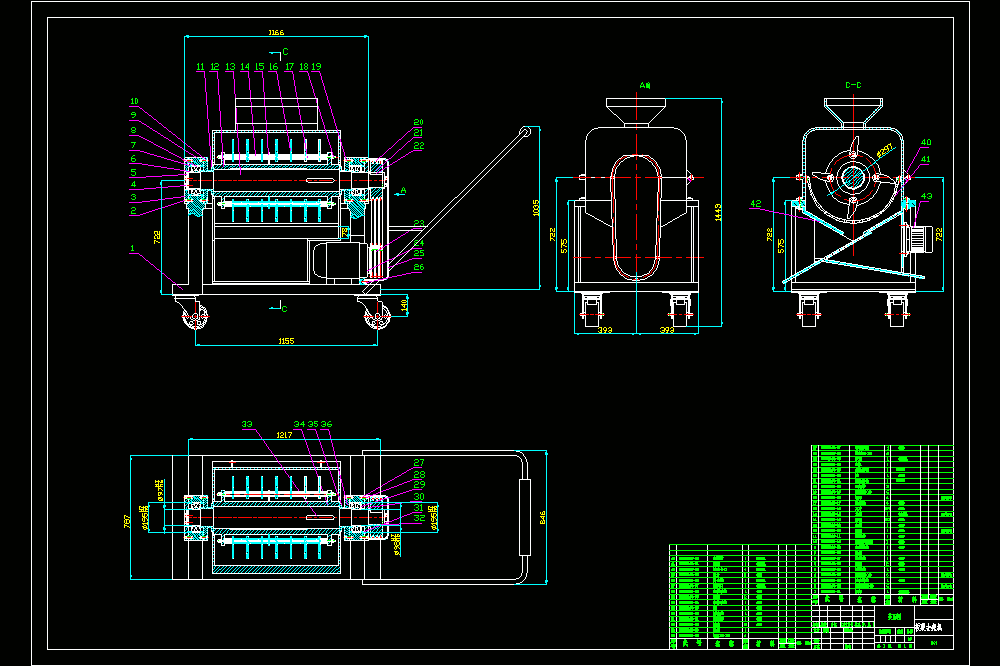Select part callout number 19
This screenshot has width=1000, height=666.
click(316, 66)
